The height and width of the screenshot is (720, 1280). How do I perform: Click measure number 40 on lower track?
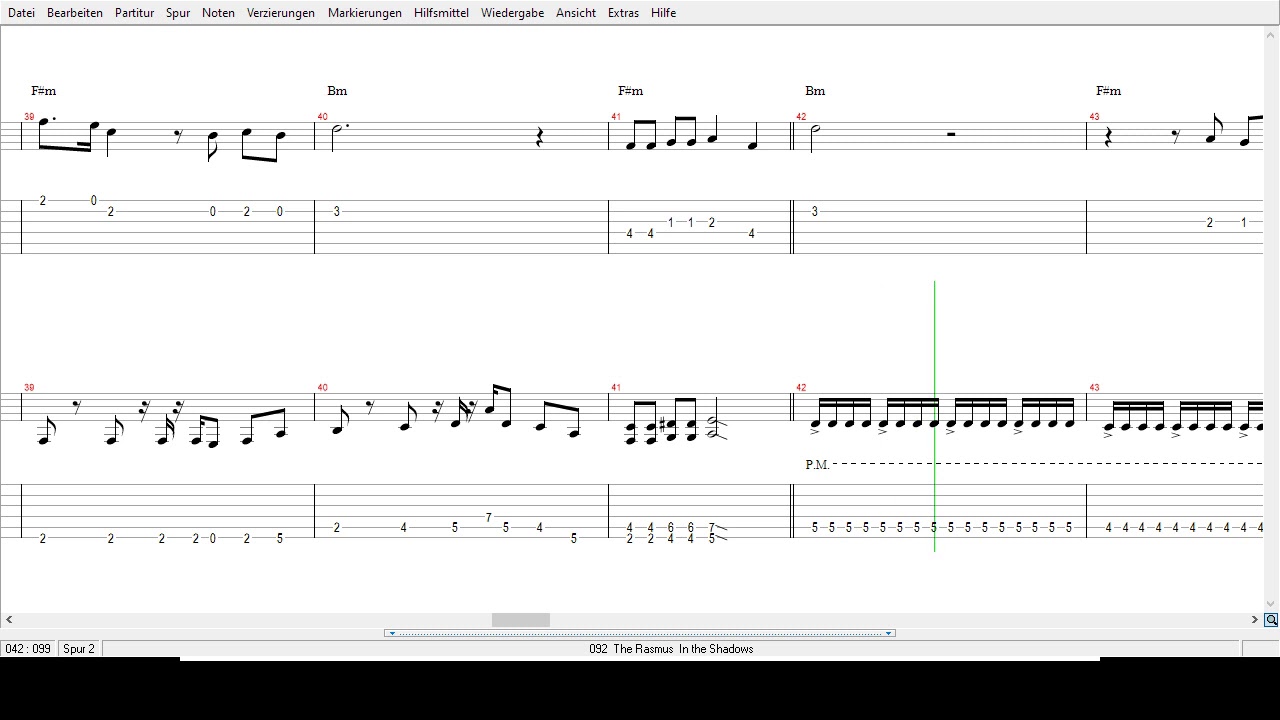[322, 388]
